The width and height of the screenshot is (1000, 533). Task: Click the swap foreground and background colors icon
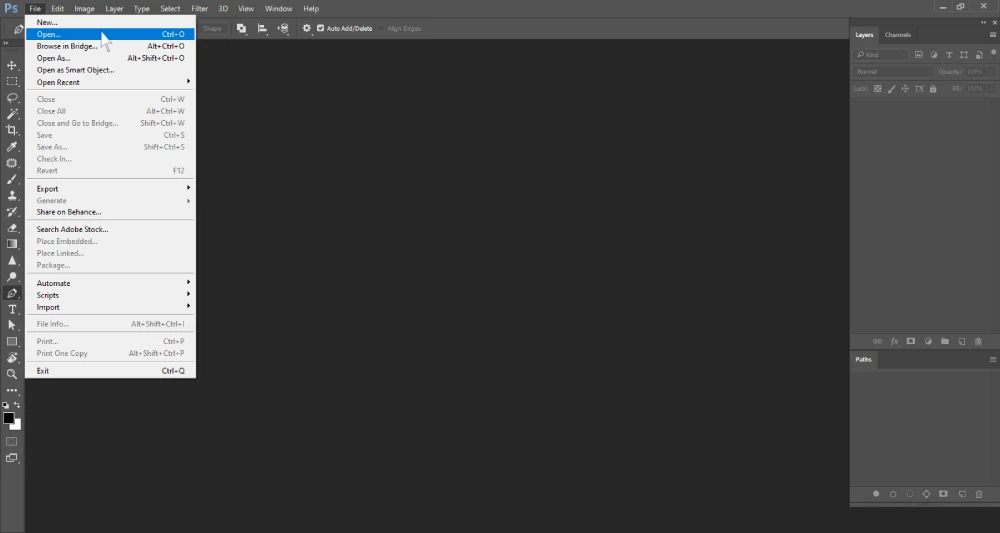[17, 405]
